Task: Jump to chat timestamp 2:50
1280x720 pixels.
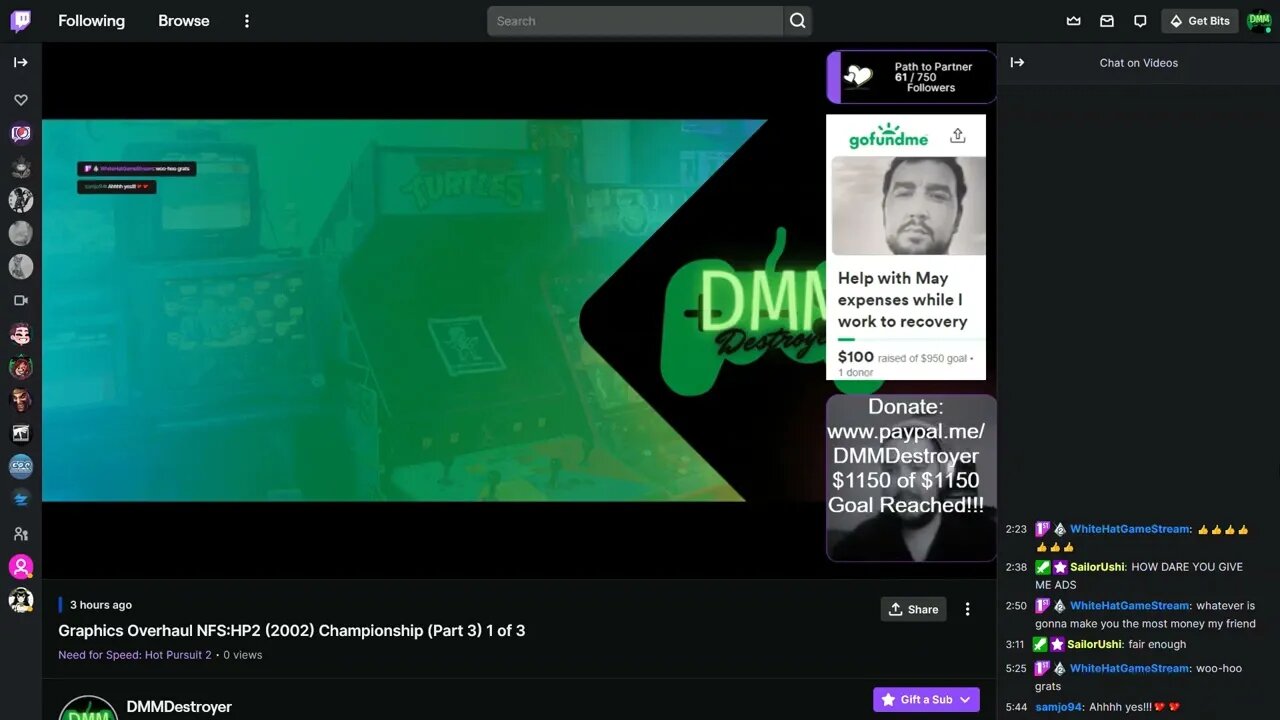Action: 1016,606
